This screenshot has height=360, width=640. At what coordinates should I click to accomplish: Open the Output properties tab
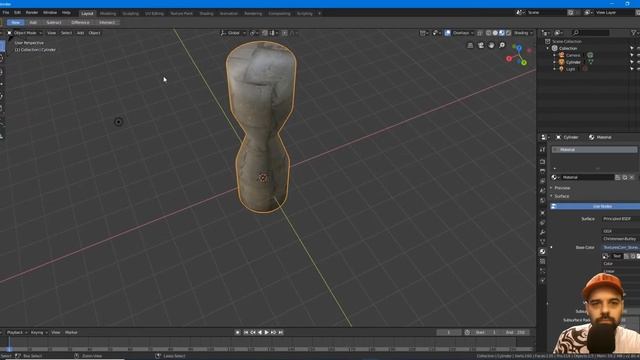542,171
